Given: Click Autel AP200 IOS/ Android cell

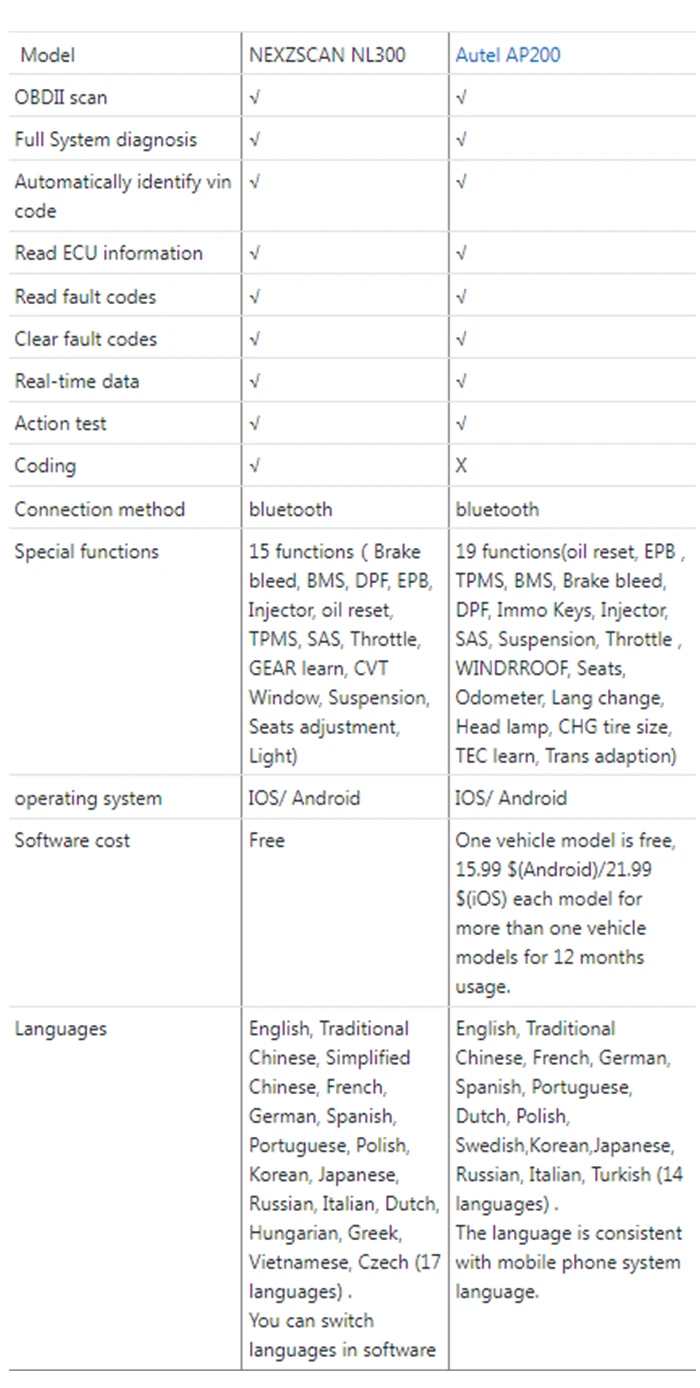Looking at the screenshot, I should tap(512, 798).
